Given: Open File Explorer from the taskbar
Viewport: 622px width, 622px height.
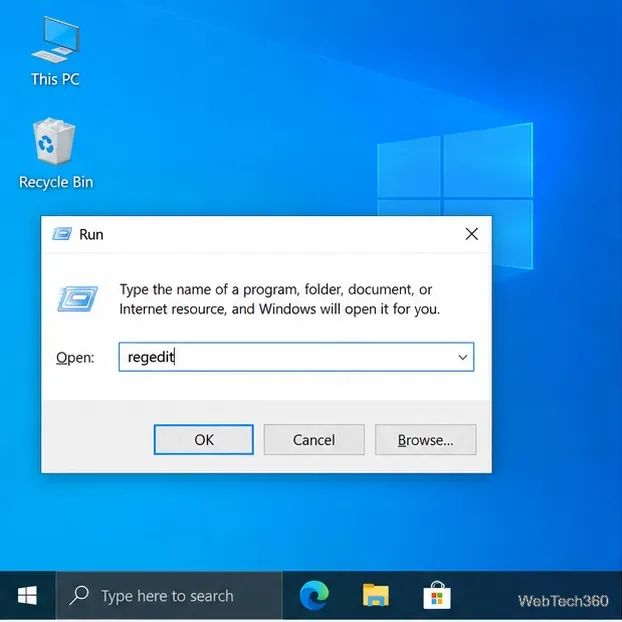Looking at the screenshot, I should 376,595.
